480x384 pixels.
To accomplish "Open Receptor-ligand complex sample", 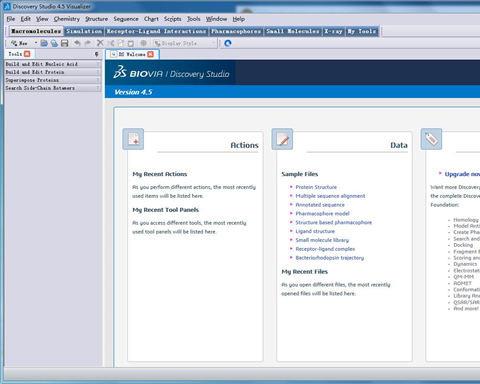I will click(325, 249).
